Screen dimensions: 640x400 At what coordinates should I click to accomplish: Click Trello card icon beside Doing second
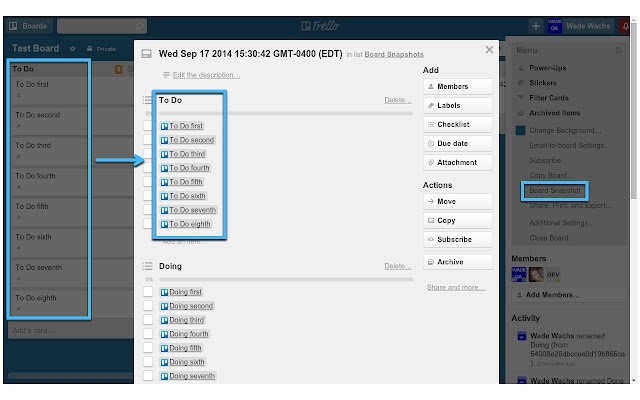pyautogui.click(x=164, y=306)
